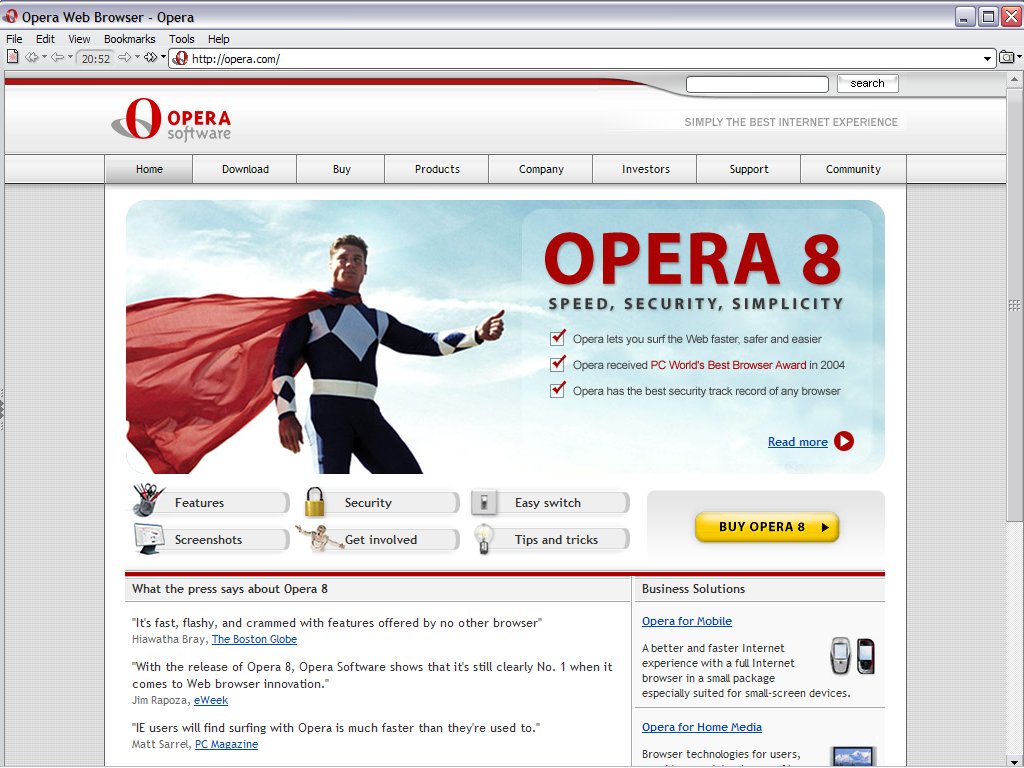Screen dimensions: 1024x768
Task: Open the rewind button dropdown arrow
Action: (44, 57)
